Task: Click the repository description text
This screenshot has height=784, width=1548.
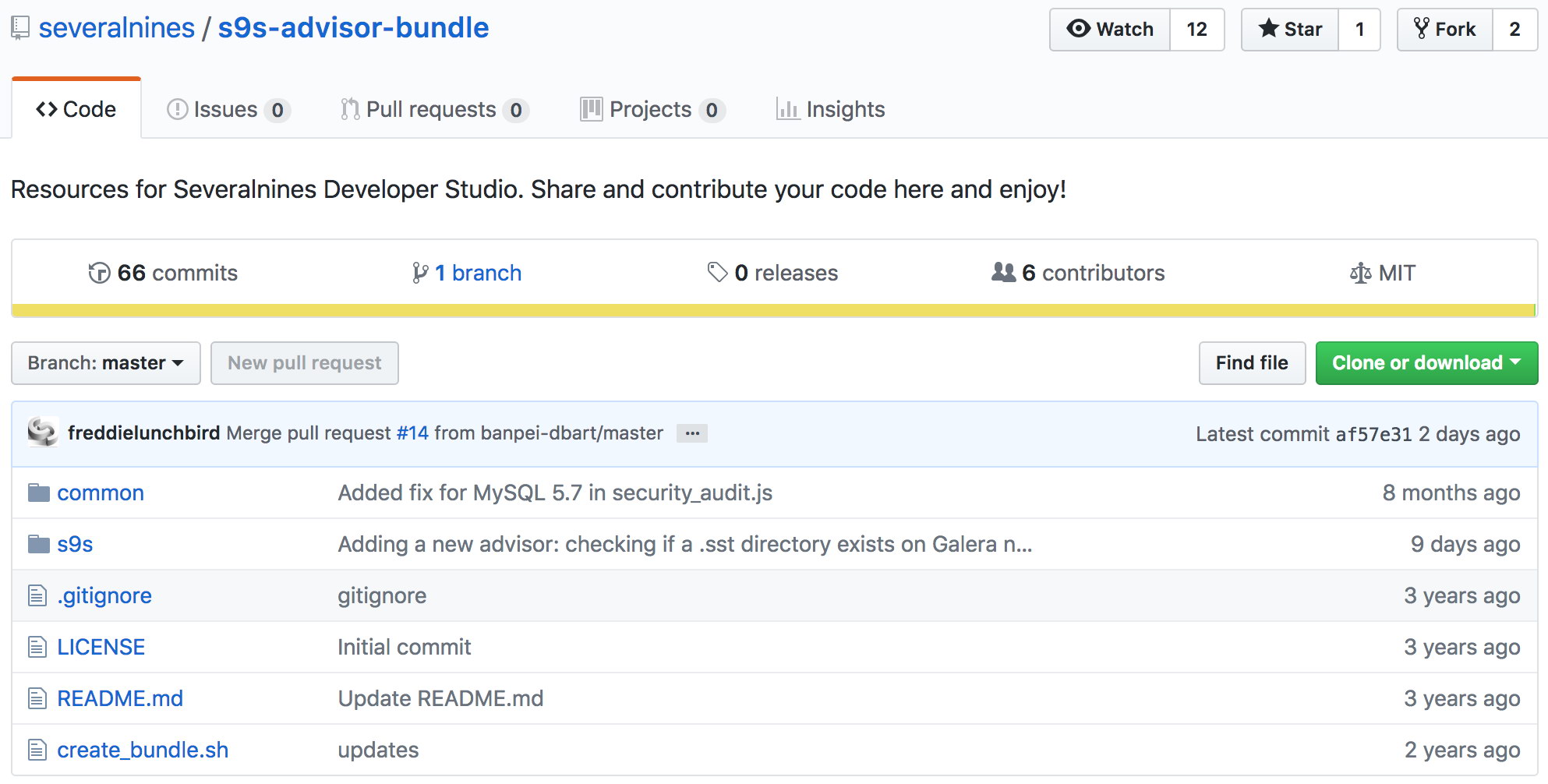Action: coord(539,189)
